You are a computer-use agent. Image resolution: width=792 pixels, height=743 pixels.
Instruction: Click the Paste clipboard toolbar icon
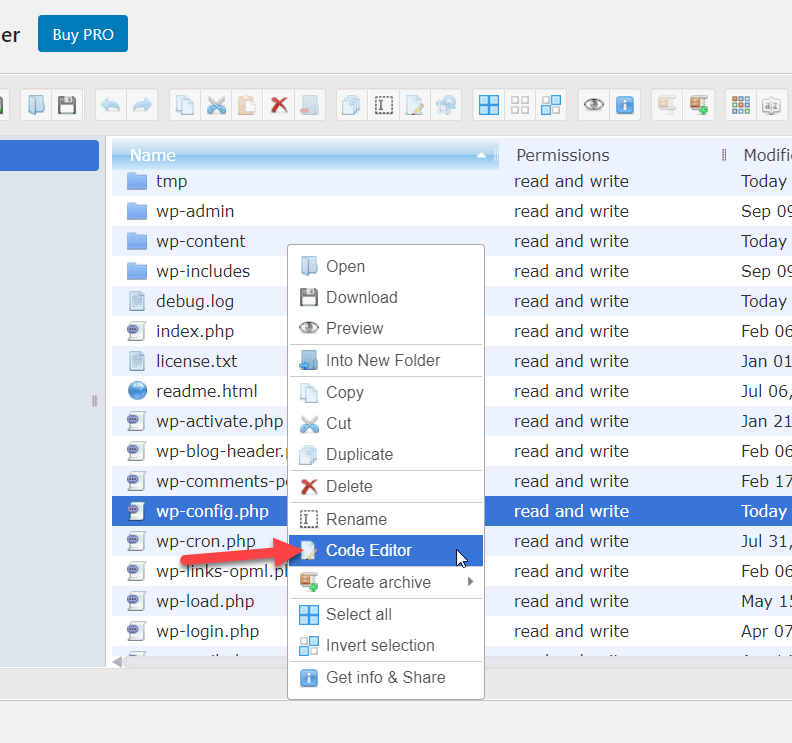pyautogui.click(x=247, y=105)
